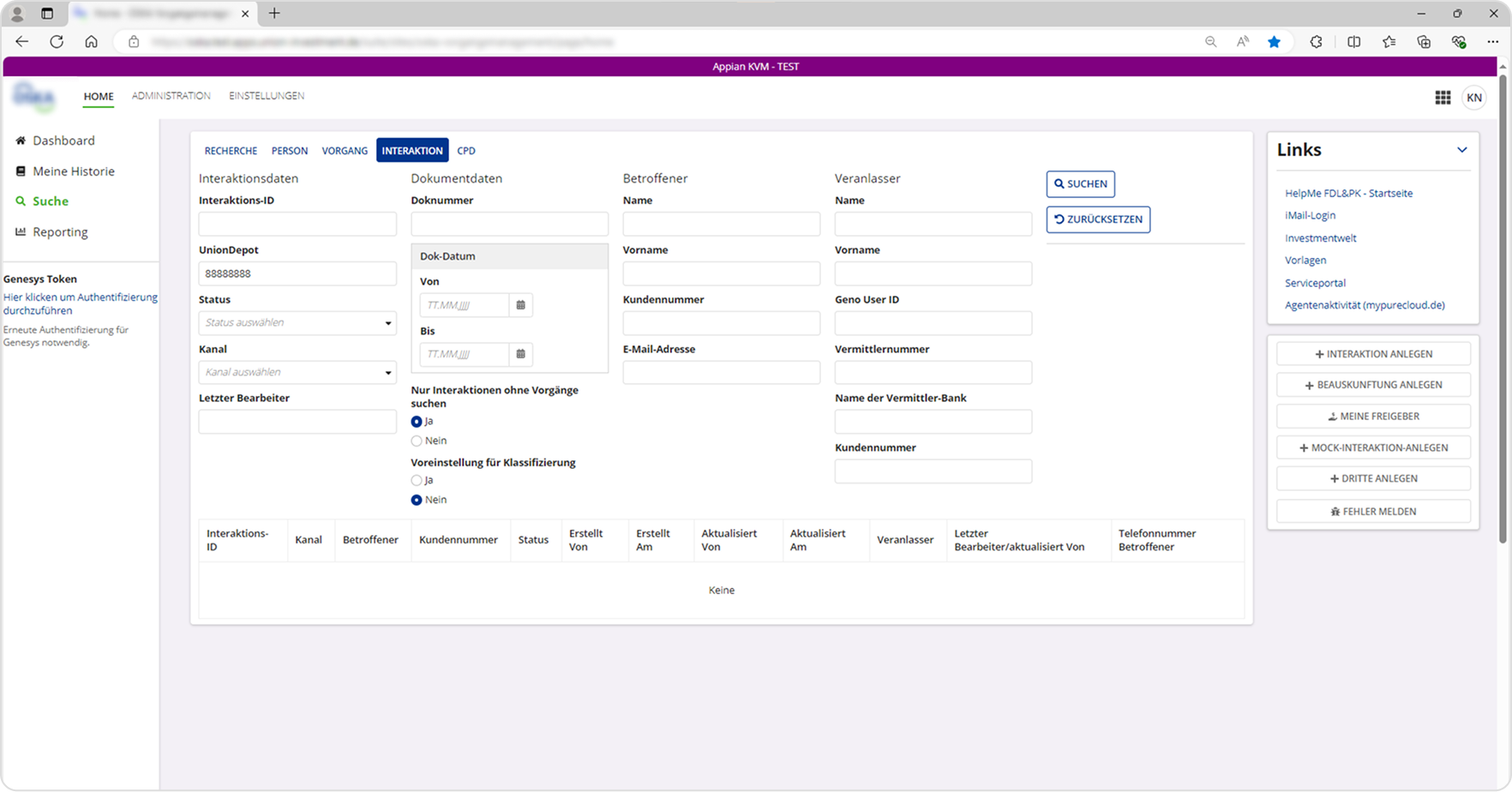Focus the UnionDepot field with 88888888
Screen dimensions: 1512x792
pyautogui.click(x=297, y=274)
